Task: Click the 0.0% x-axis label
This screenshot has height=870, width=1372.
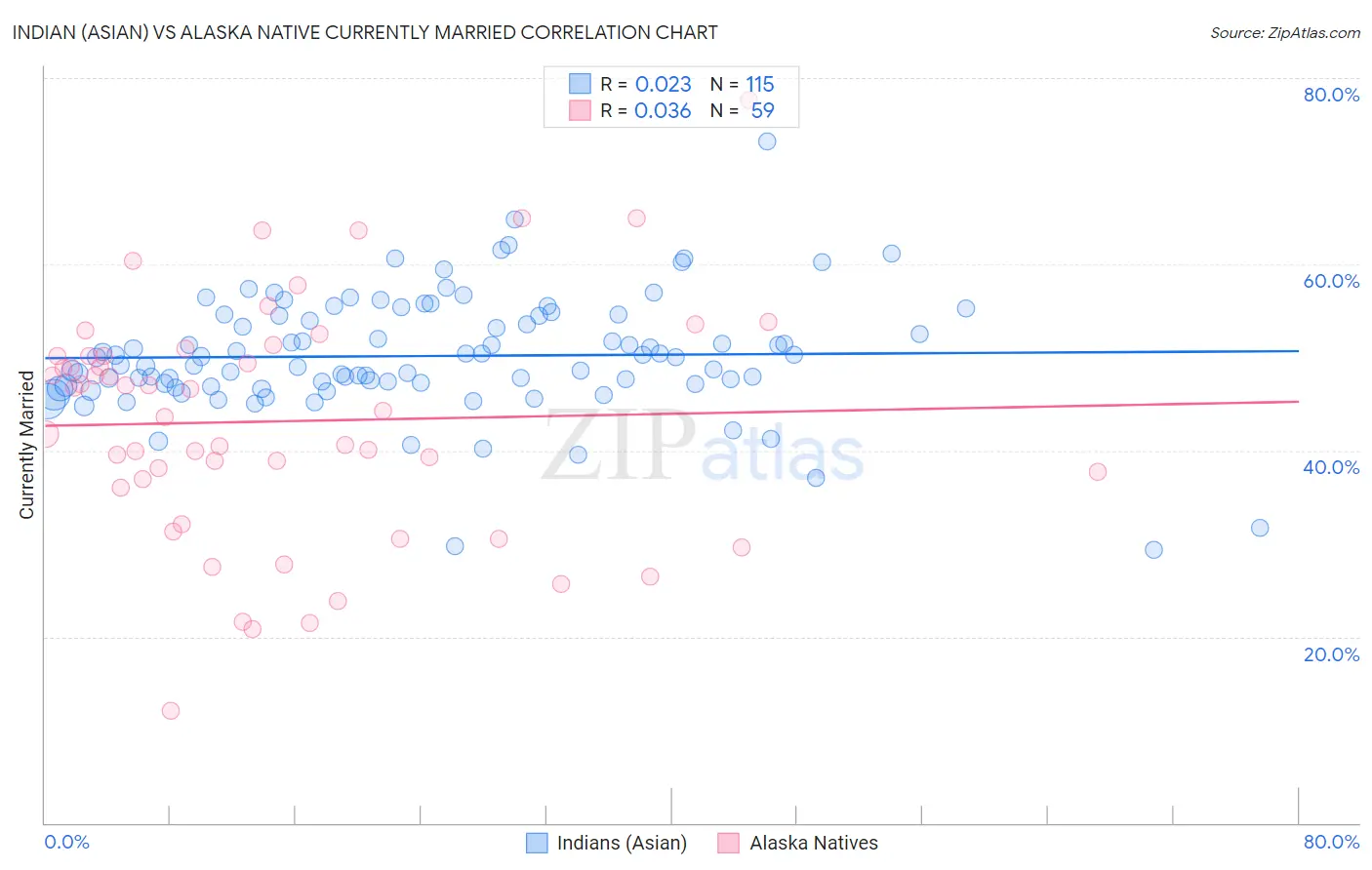Action: pos(66,842)
